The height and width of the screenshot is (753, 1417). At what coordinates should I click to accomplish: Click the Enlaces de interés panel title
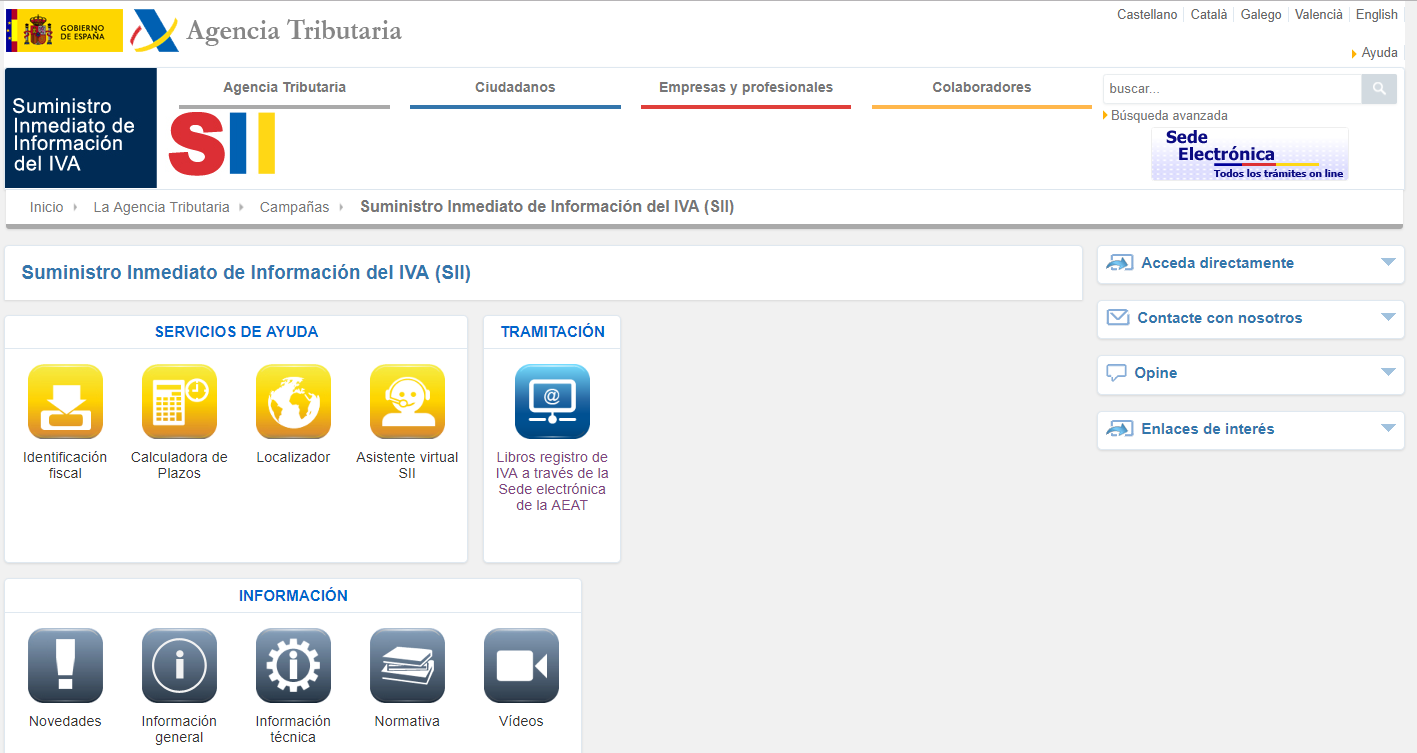[1208, 429]
